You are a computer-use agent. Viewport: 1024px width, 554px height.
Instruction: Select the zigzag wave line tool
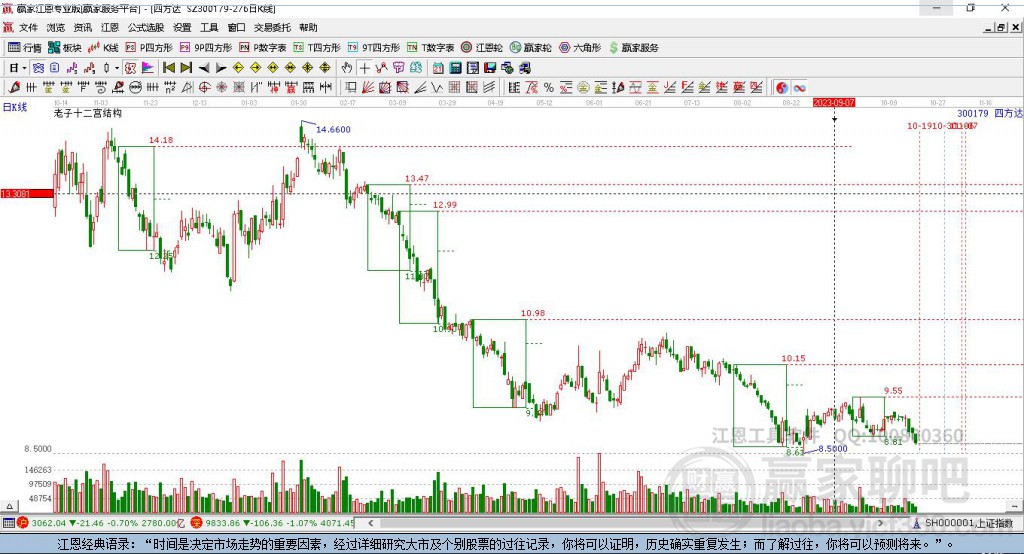437,87
